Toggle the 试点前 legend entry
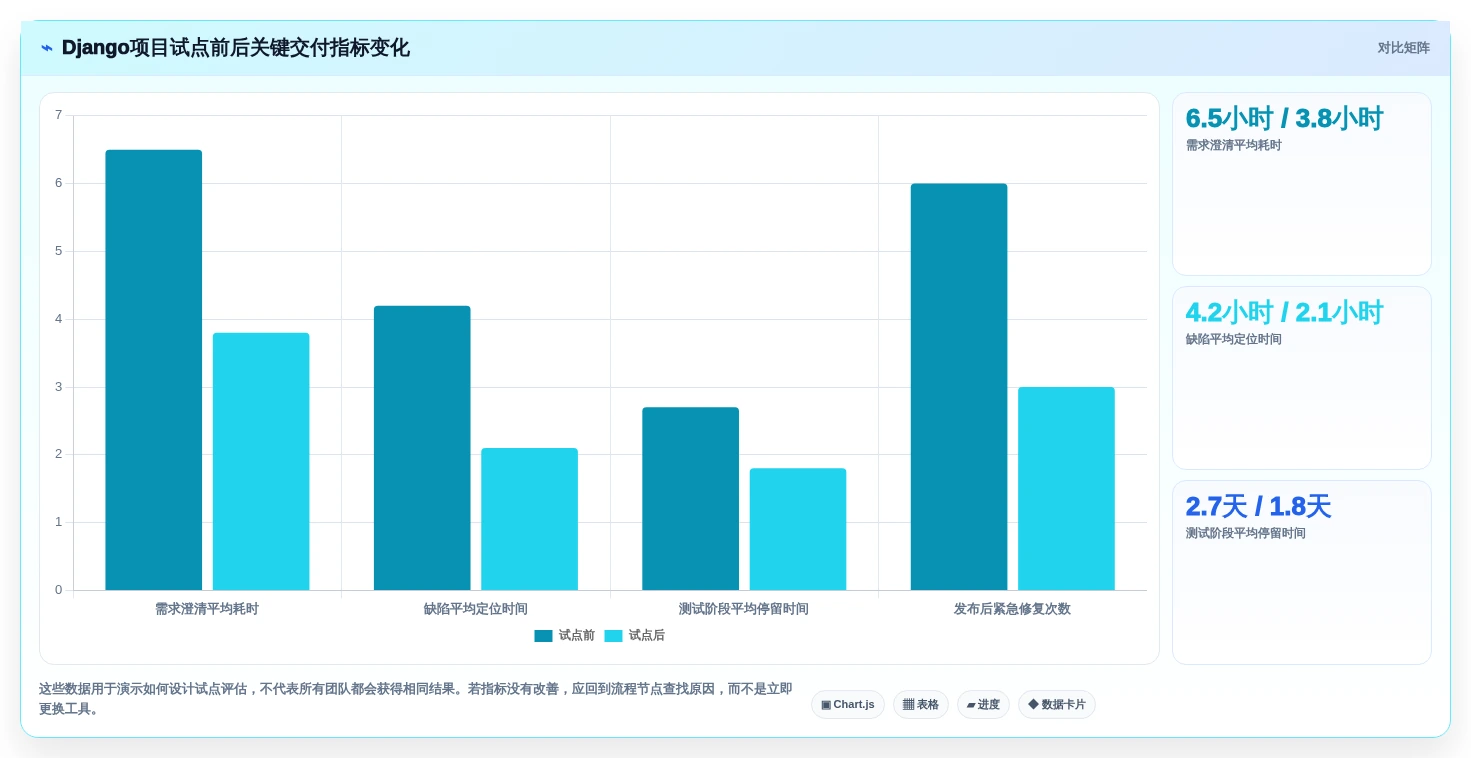1471x758 pixels. 565,636
